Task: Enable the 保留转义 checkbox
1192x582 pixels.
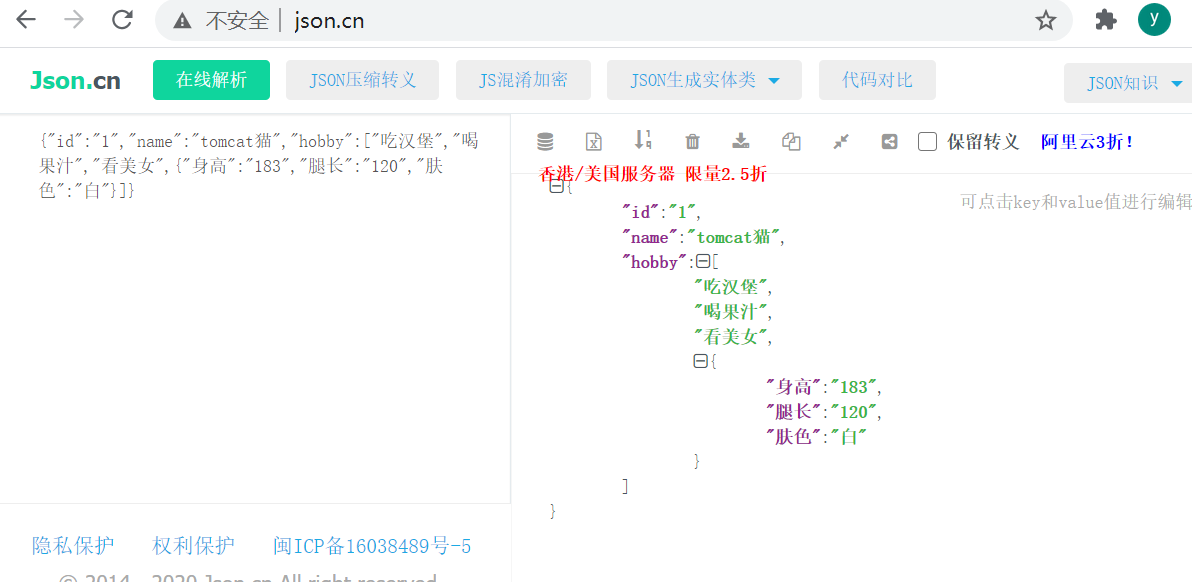Action: click(x=927, y=142)
